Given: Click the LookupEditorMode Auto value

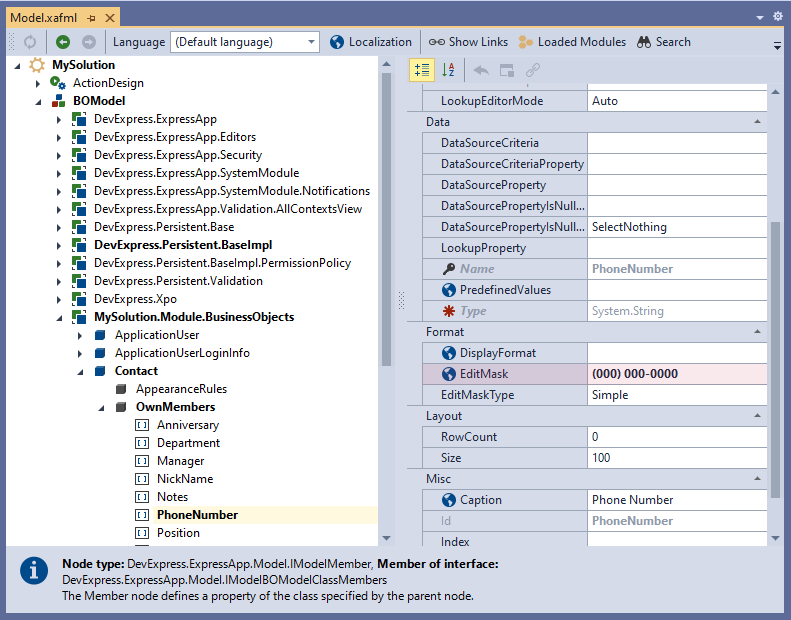Looking at the screenshot, I should [x=677, y=101].
